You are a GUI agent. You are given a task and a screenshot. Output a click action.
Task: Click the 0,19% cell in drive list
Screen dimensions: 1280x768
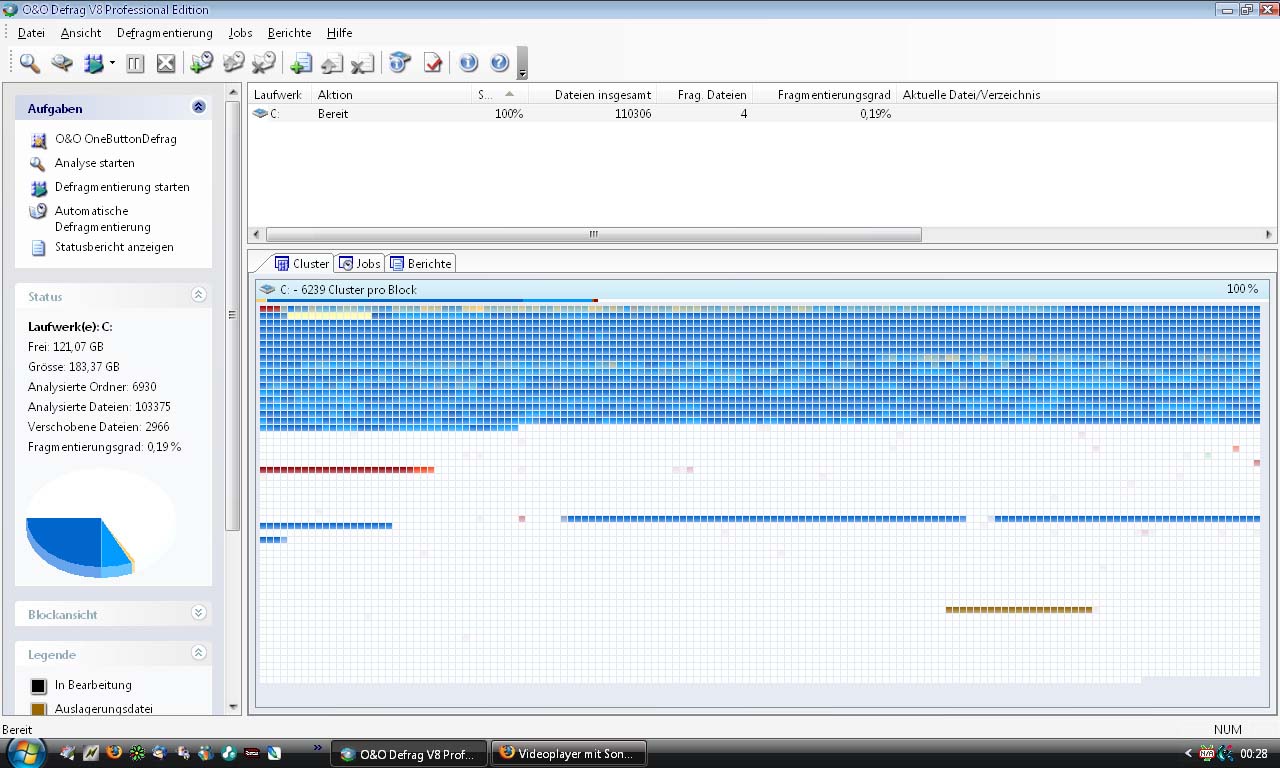[875, 114]
